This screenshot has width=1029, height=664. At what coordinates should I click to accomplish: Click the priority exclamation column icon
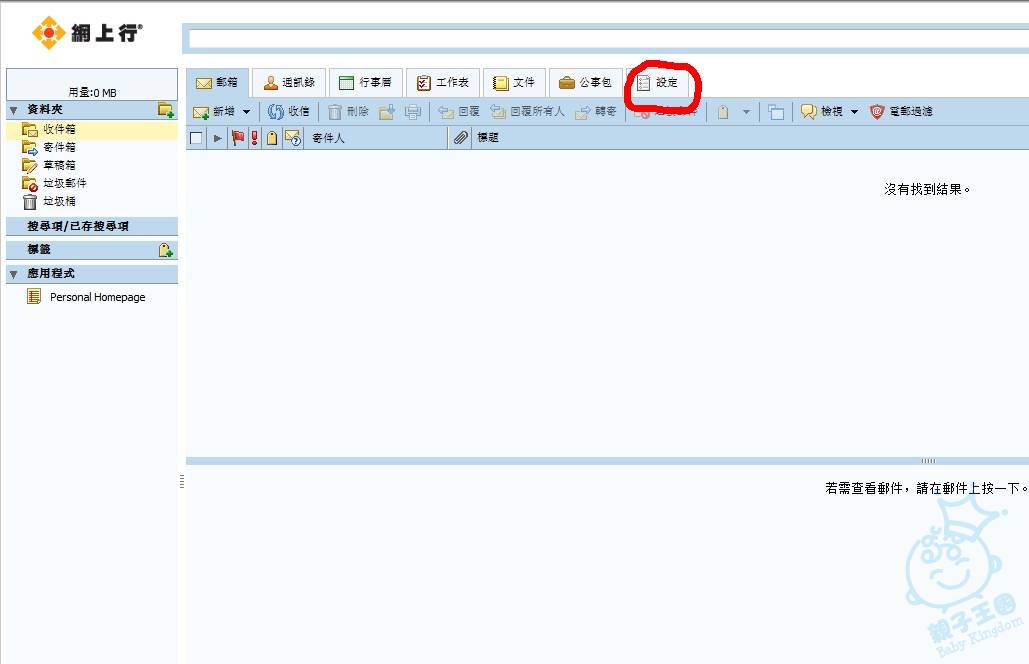[x=254, y=138]
